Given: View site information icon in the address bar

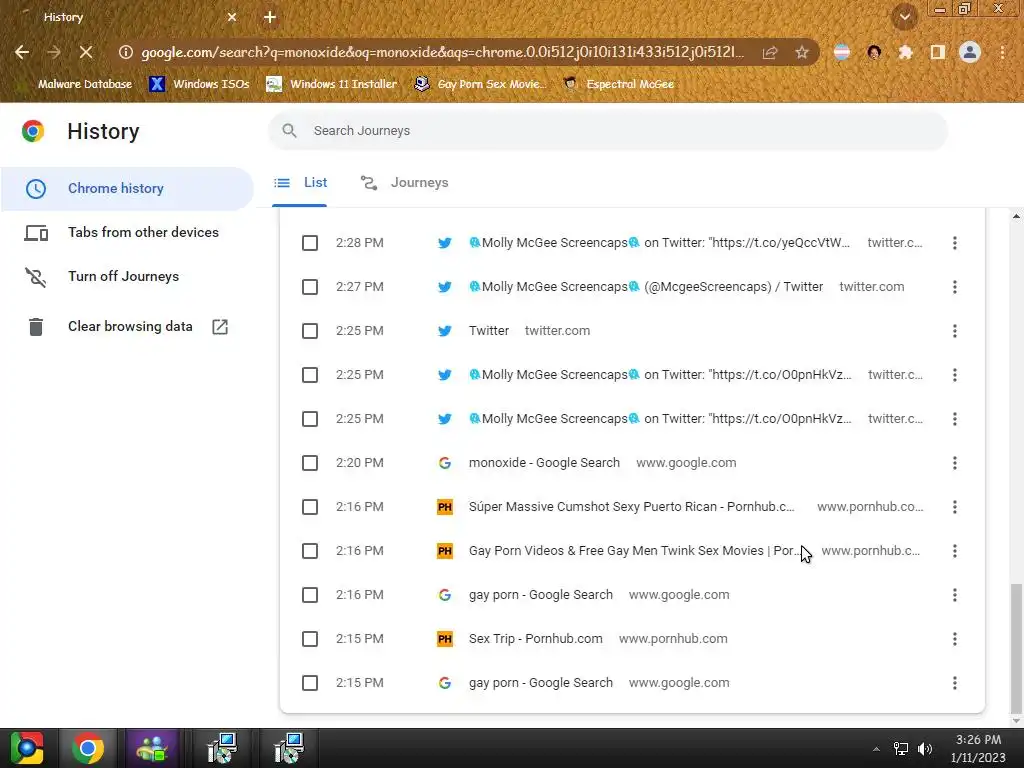Looking at the screenshot, I should click(125, 52).
